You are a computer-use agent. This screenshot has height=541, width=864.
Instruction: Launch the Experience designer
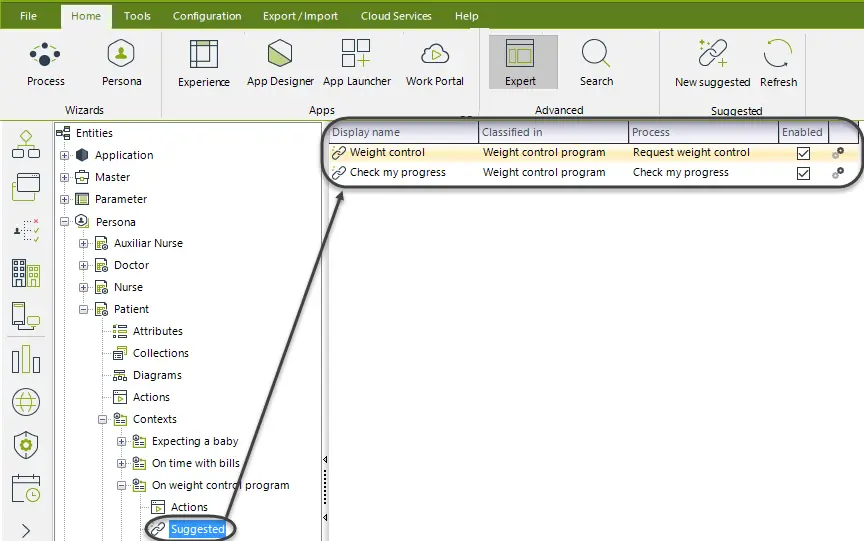(x=203, y=64)
